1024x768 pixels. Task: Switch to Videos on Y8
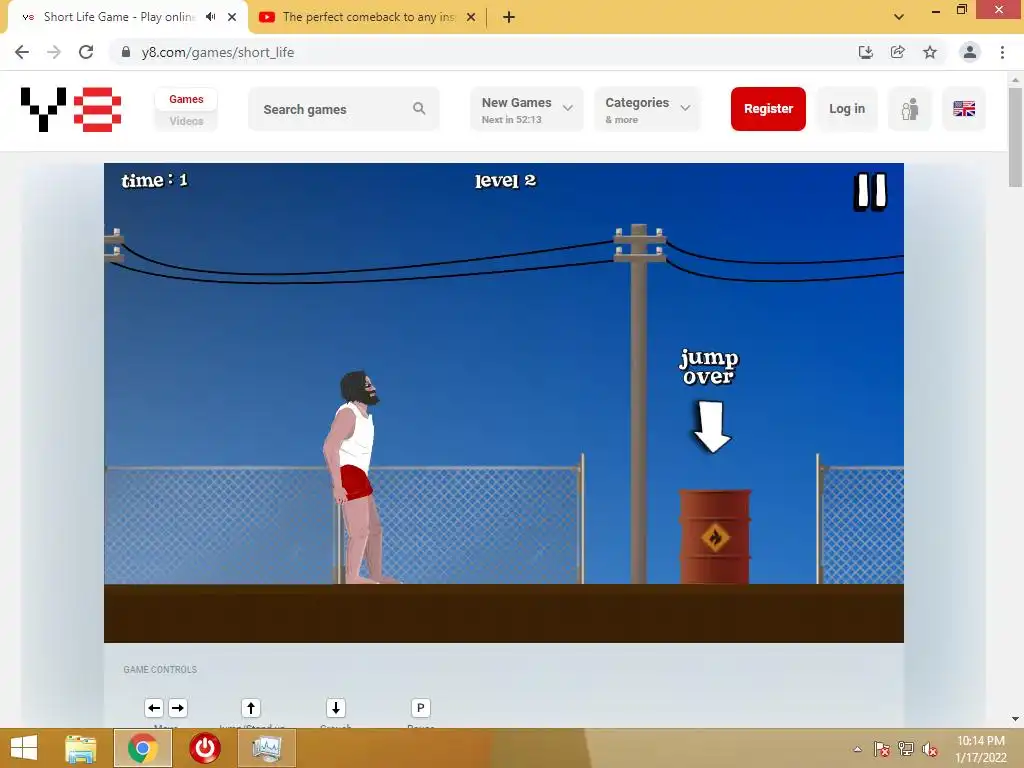pyautogui.click(x=186, y=121)
